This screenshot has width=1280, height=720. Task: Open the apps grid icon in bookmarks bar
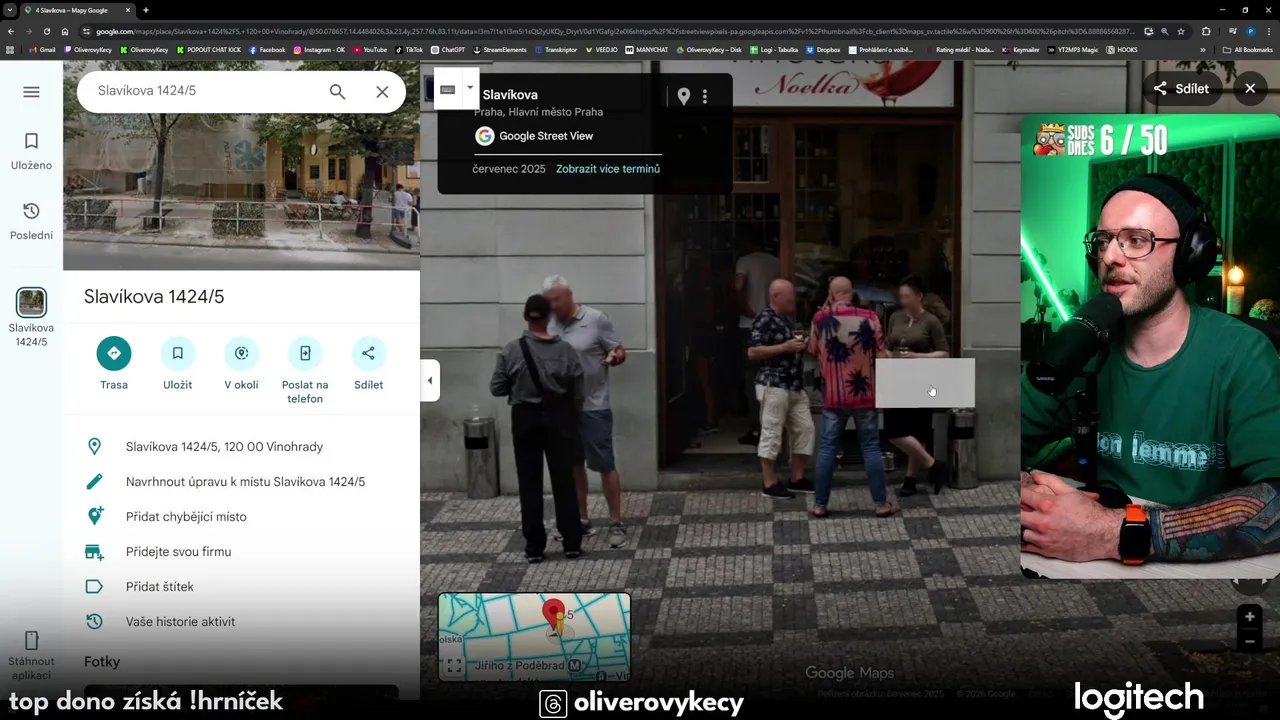tap(10, 49)
